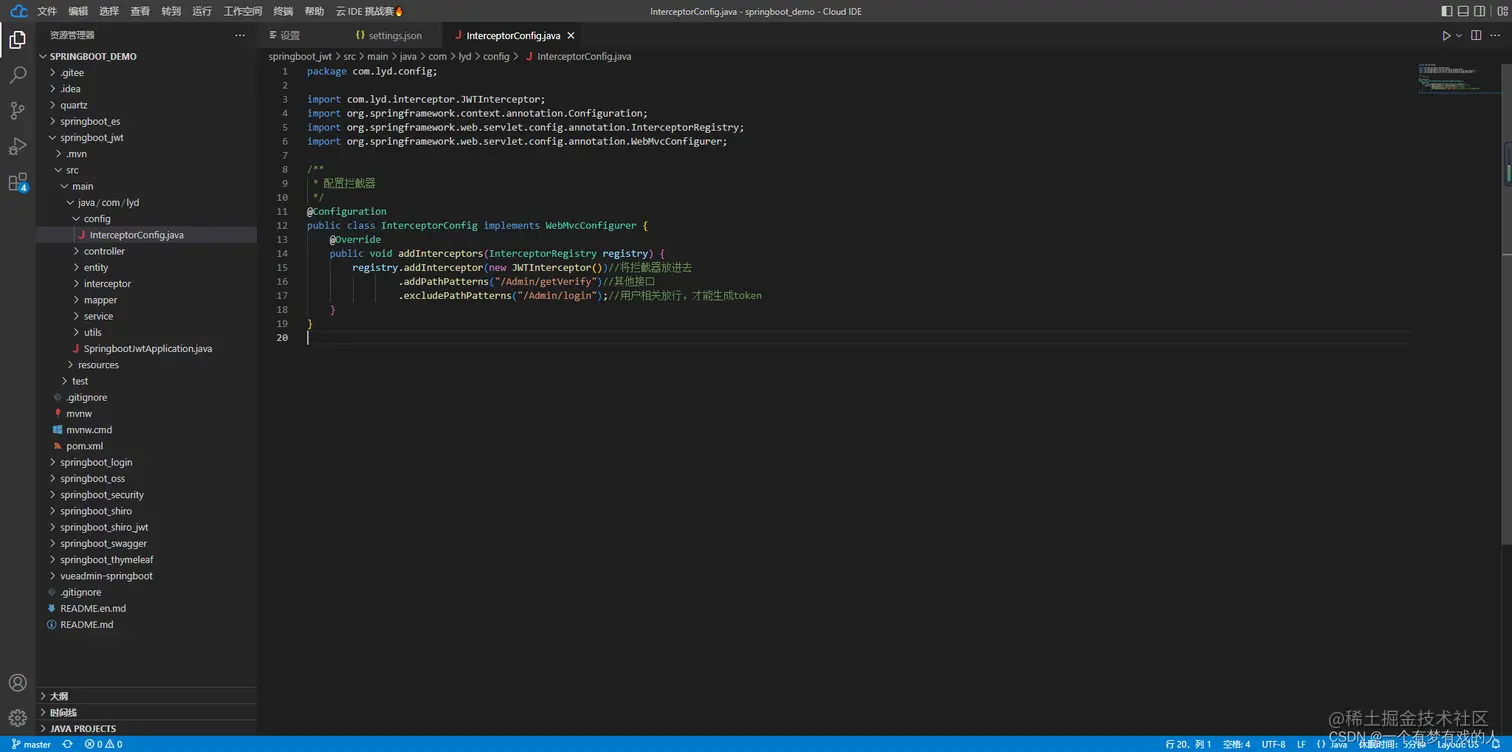This screenshot has width=1512, height=752.
Task: Open Explorer panel more actions ellipsis
Action: (240, 35)
